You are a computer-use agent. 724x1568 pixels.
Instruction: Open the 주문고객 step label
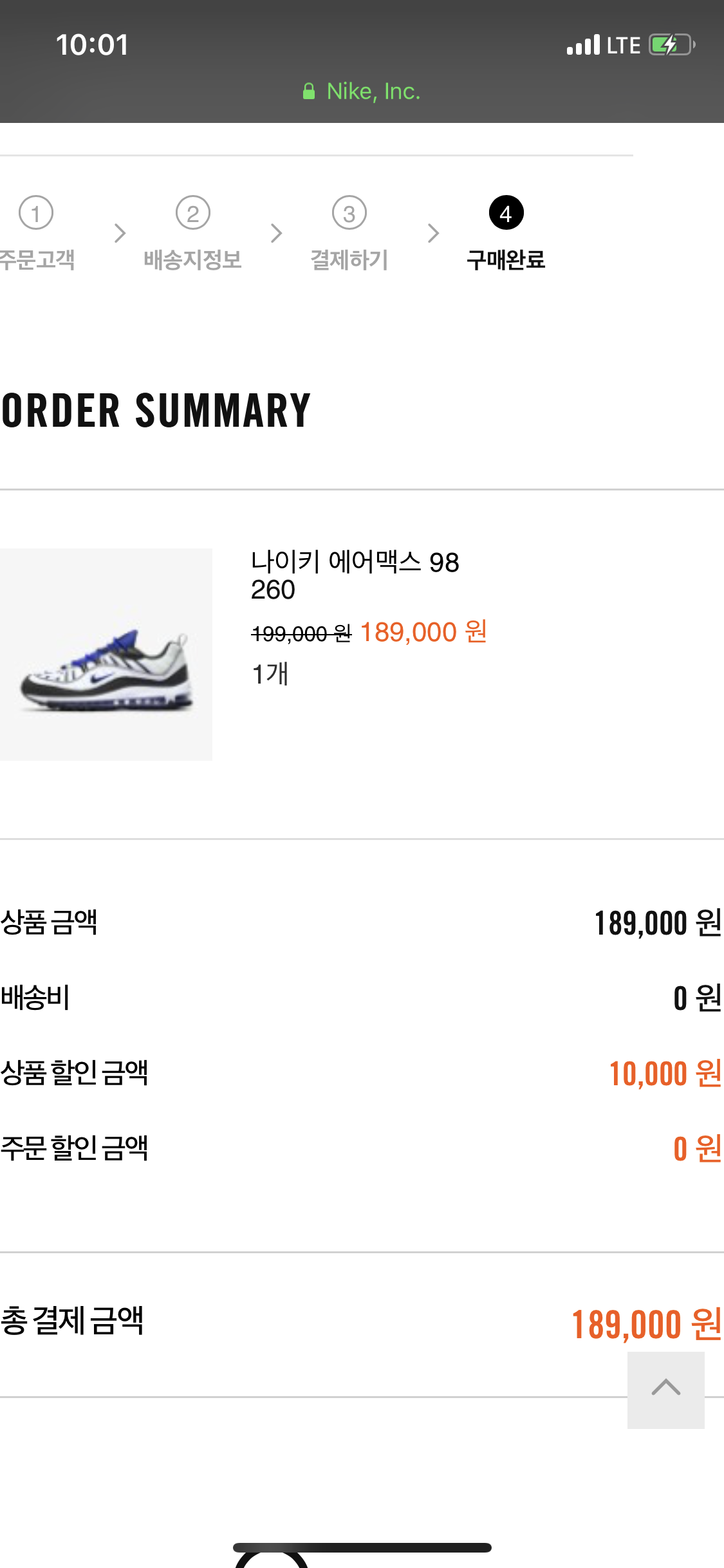coord(37,260)
